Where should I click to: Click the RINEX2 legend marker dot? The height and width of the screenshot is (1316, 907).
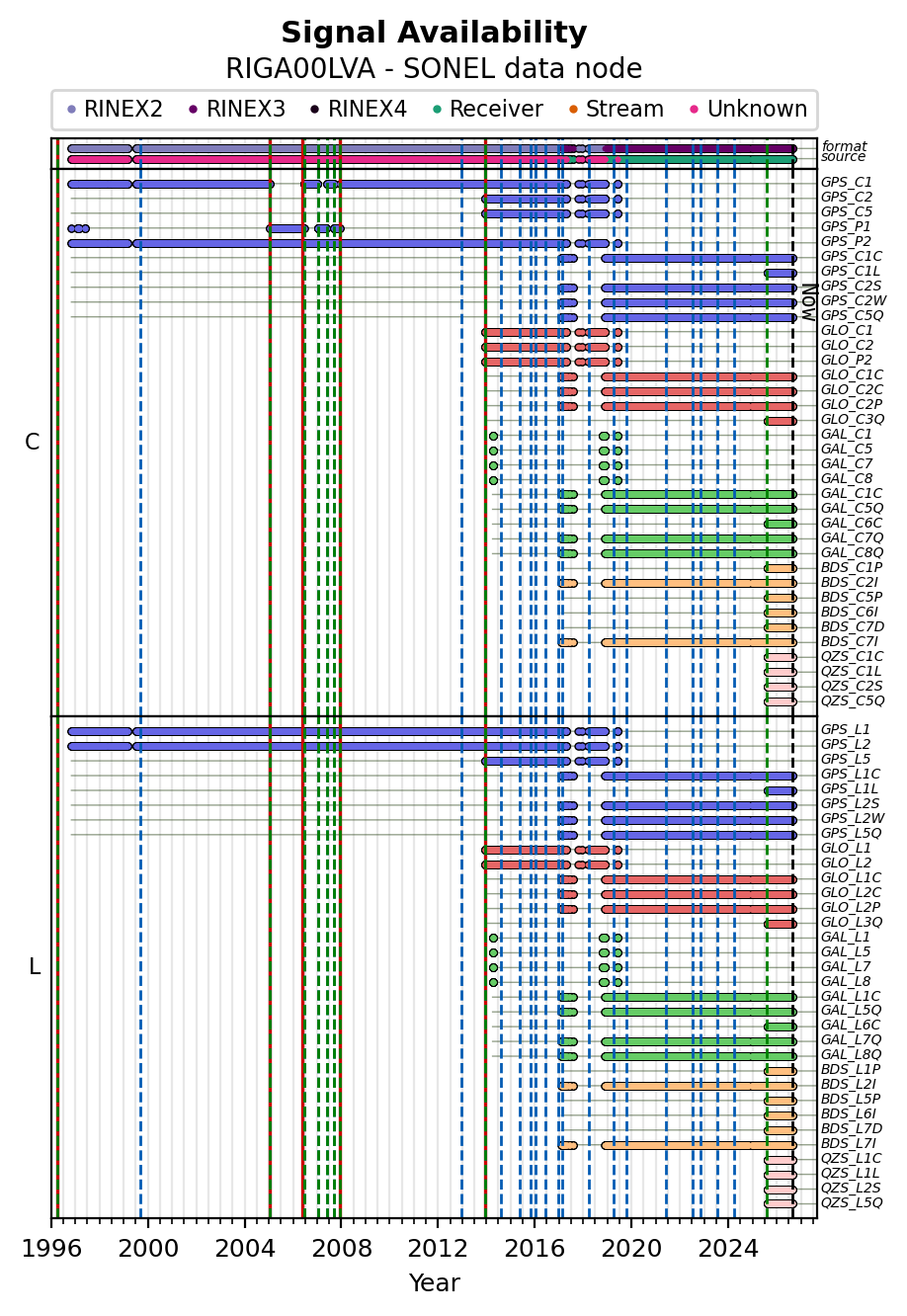coord(71,110)
